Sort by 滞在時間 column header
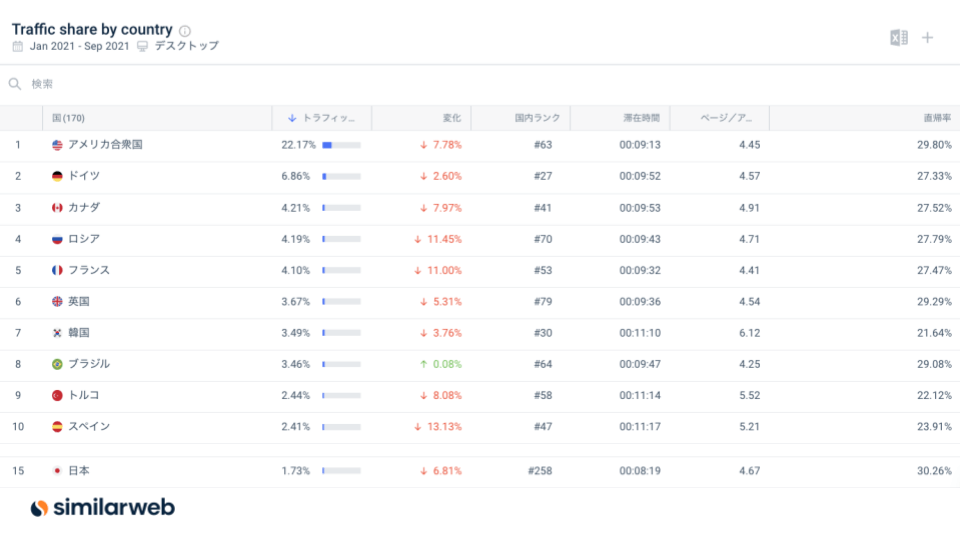Viewport: 960px width, 540px height. click(641, 118)
